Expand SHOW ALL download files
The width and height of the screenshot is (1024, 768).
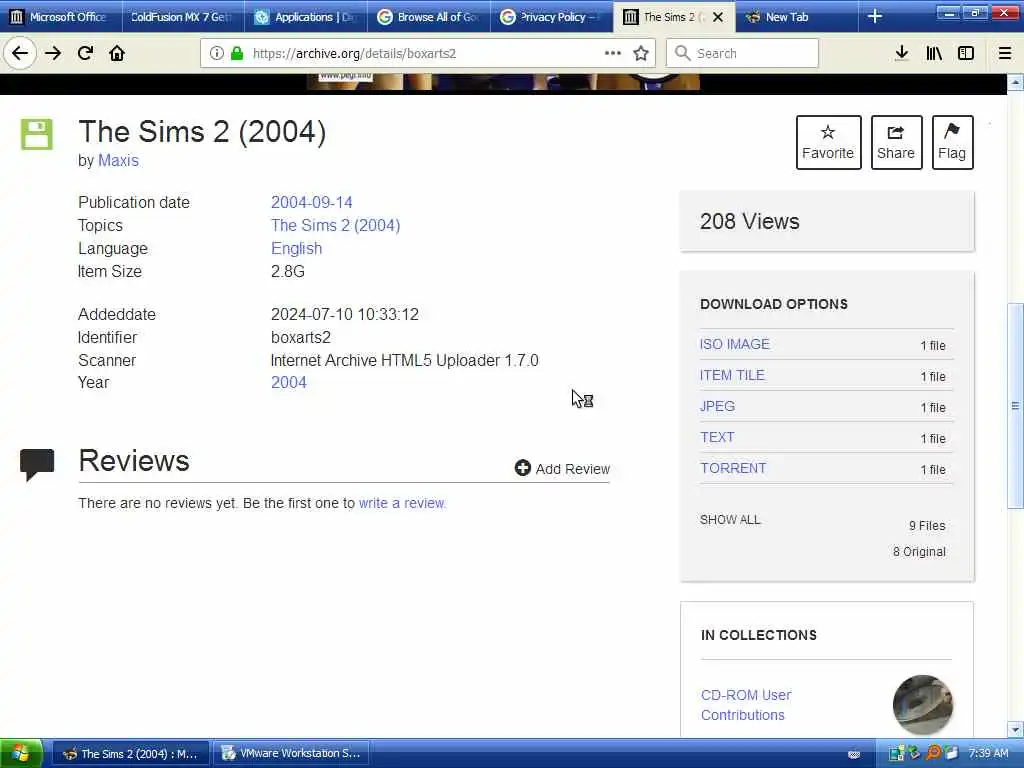pos(730,520)
